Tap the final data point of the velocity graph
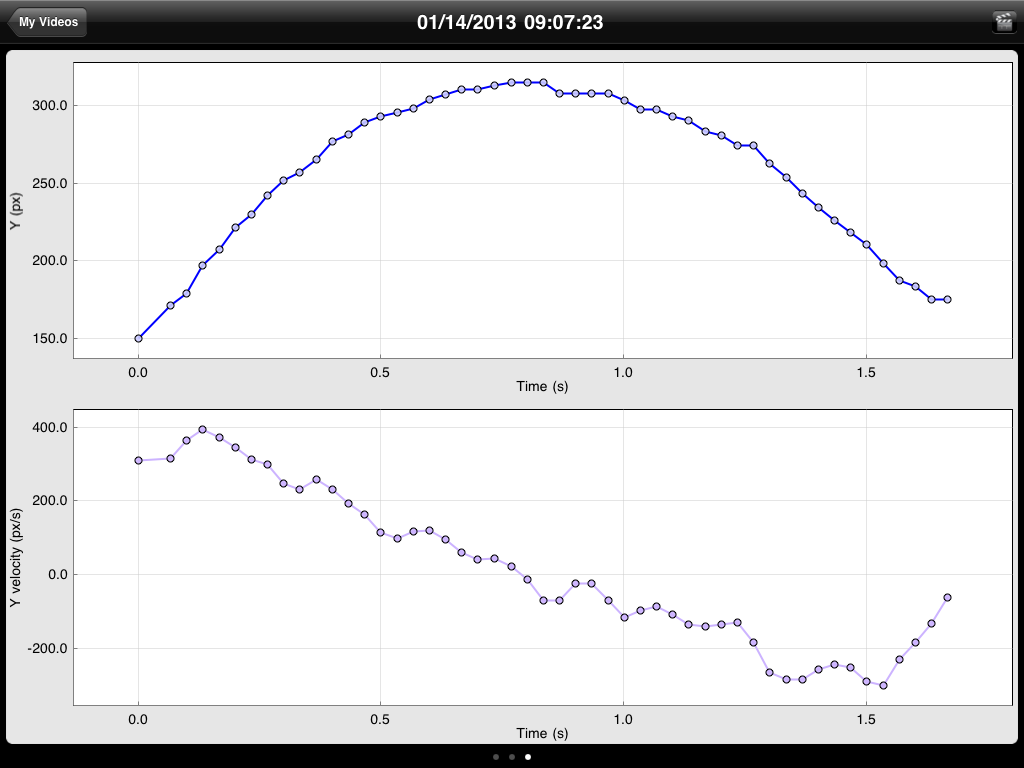This screenshot has height=768, width=1024. 948,598
